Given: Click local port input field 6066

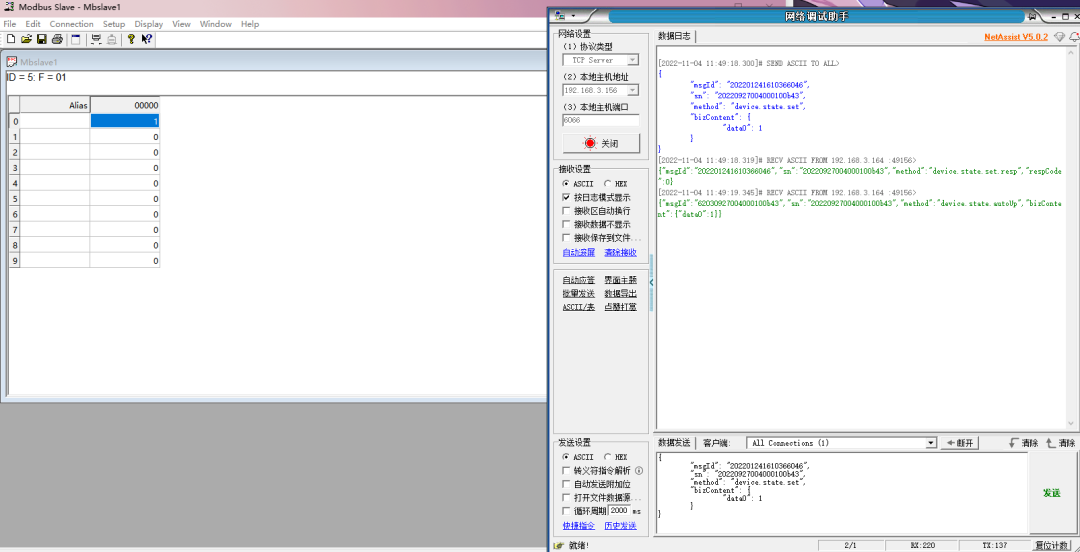Looking at the screenshot, I should tap(601, 120).
